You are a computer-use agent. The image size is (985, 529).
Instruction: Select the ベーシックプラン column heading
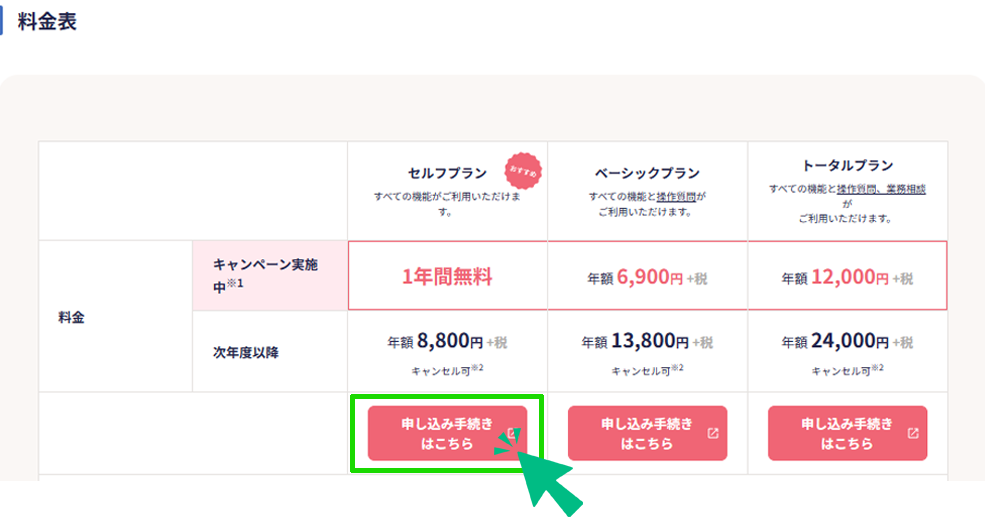click(647, 173)
